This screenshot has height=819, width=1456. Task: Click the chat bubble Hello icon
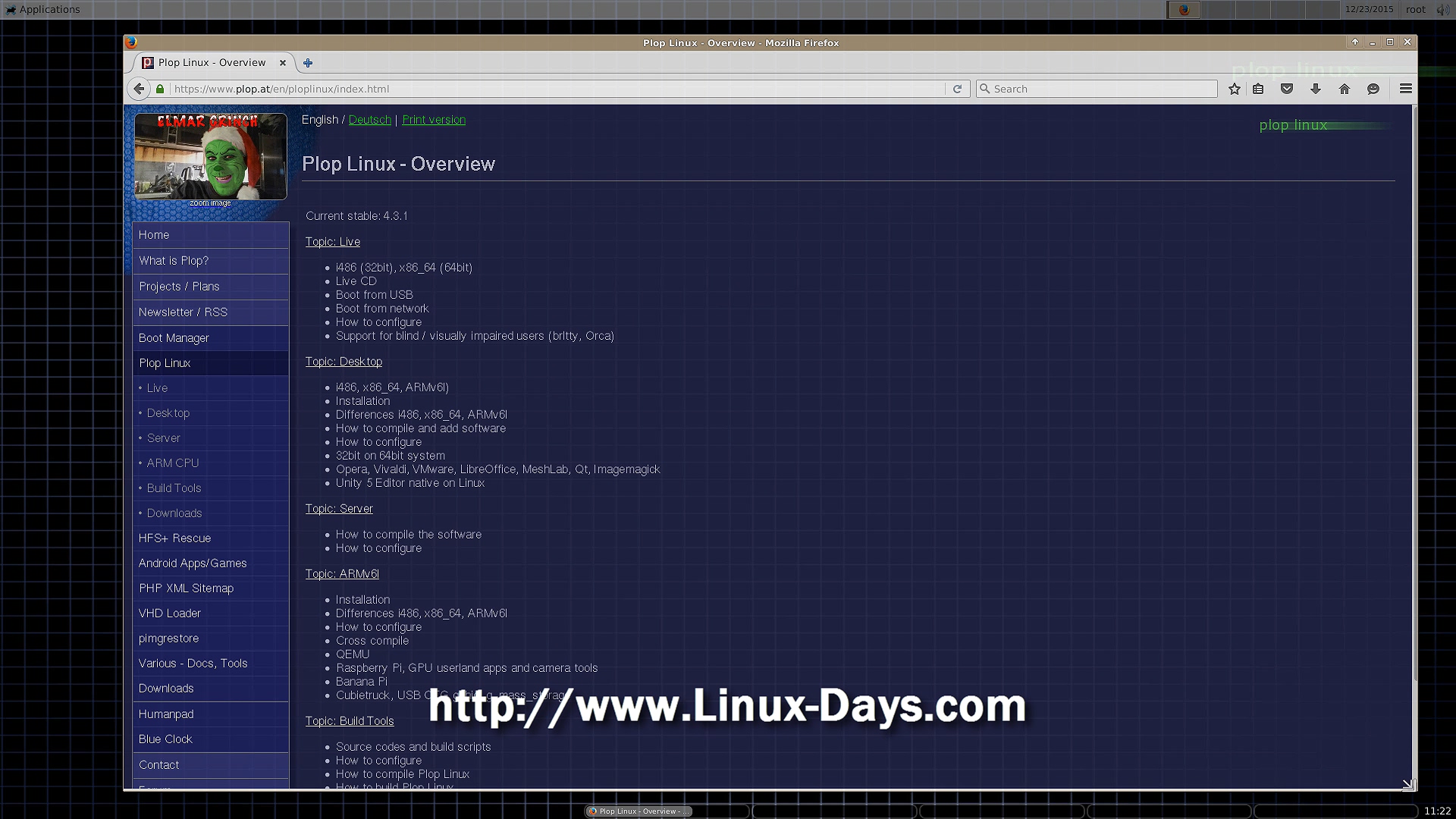coord(1373,89)
